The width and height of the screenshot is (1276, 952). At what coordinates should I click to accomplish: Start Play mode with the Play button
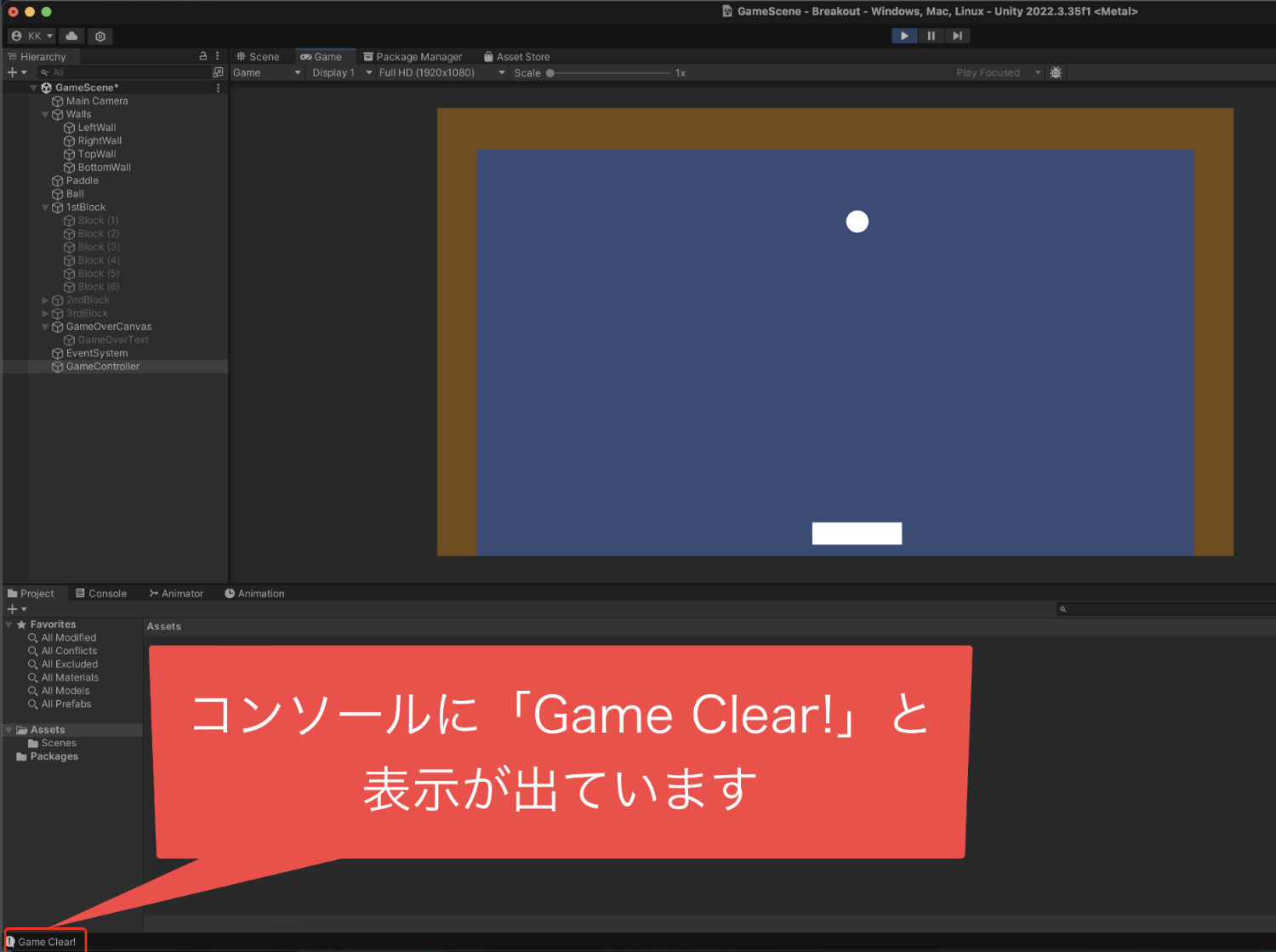tap(904, 36)
